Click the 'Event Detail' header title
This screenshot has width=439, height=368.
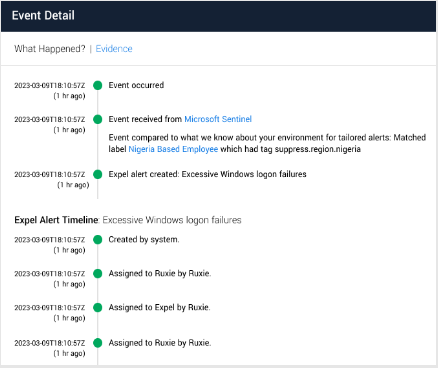coord(43,15)
